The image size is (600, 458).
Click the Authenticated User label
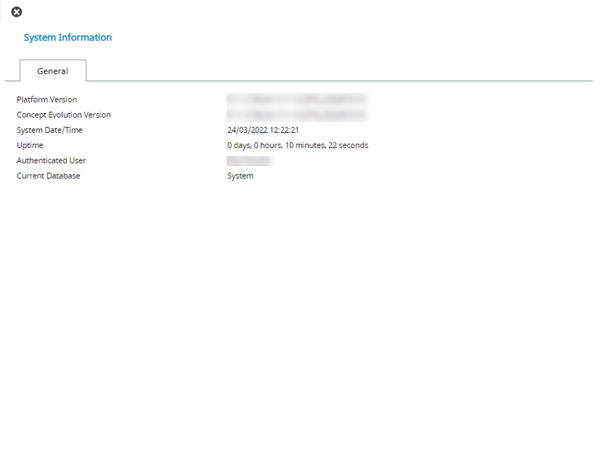pos(51,160)
